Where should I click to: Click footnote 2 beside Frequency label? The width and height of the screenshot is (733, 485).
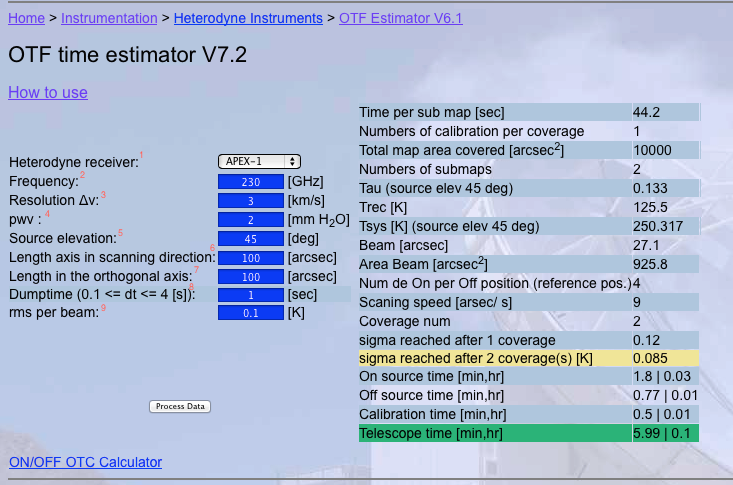pyautogui.click(x=83, y=175)
